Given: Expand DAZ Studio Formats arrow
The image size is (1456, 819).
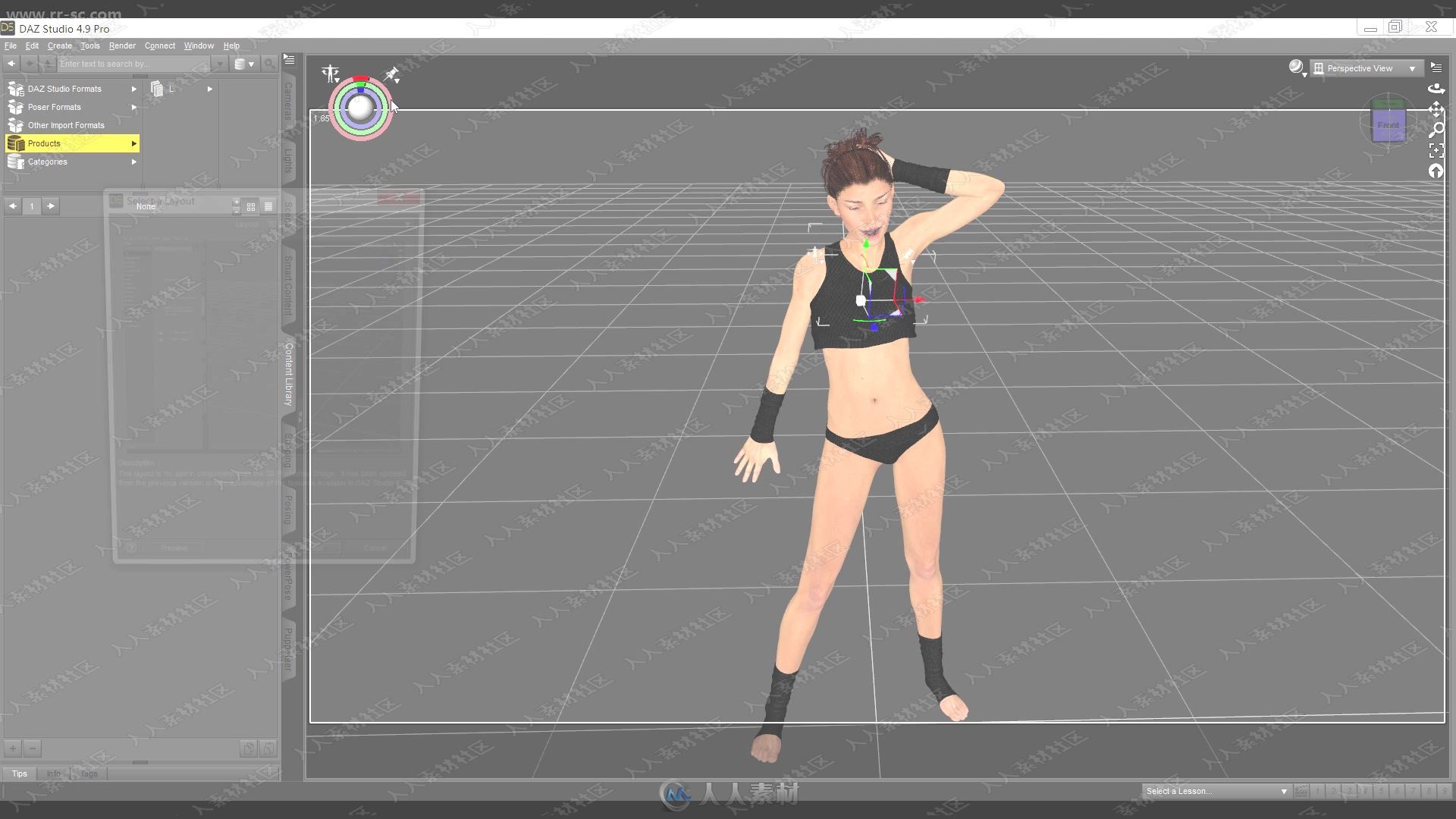Looking at the screenshot, I should (x=133, y=89).
